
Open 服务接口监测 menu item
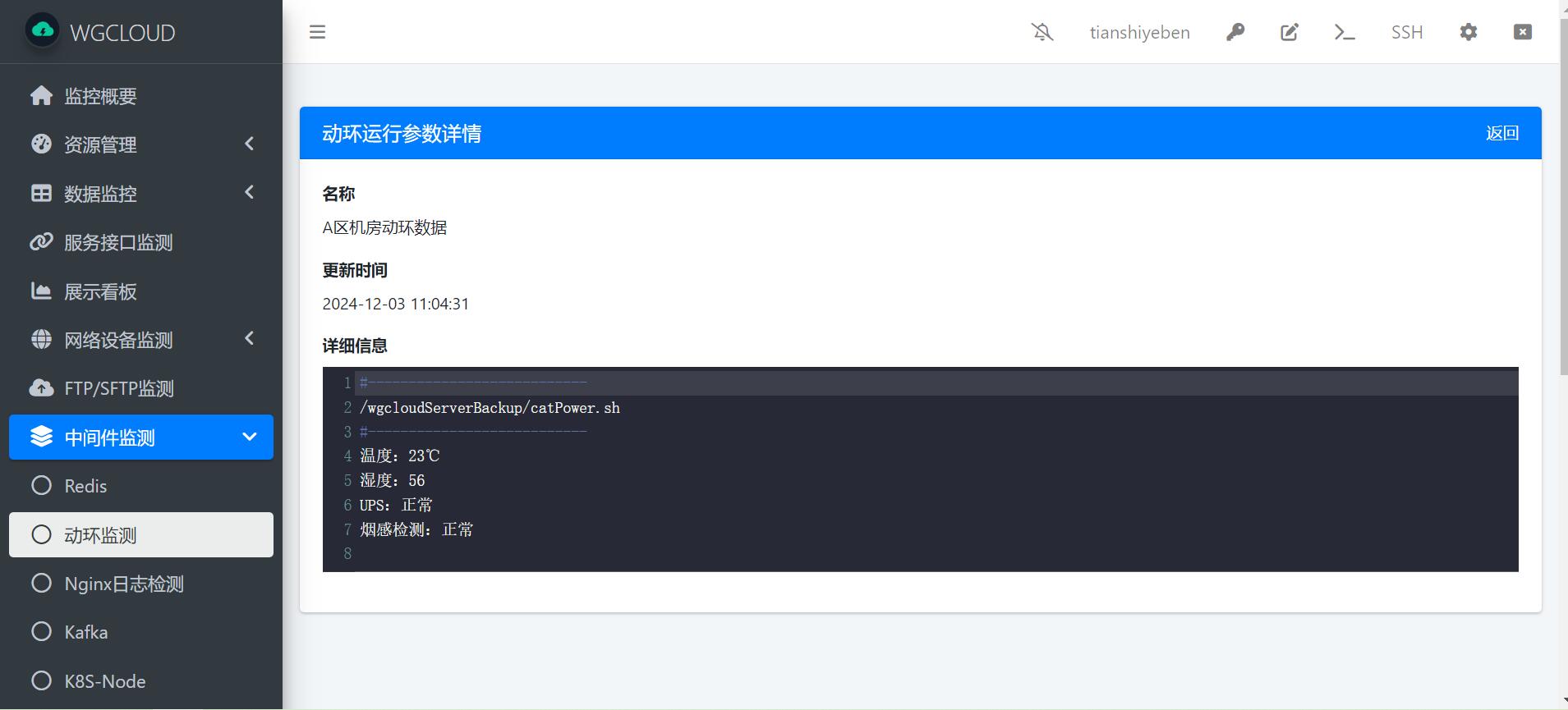pyautogui.click(x=141, y=242)
